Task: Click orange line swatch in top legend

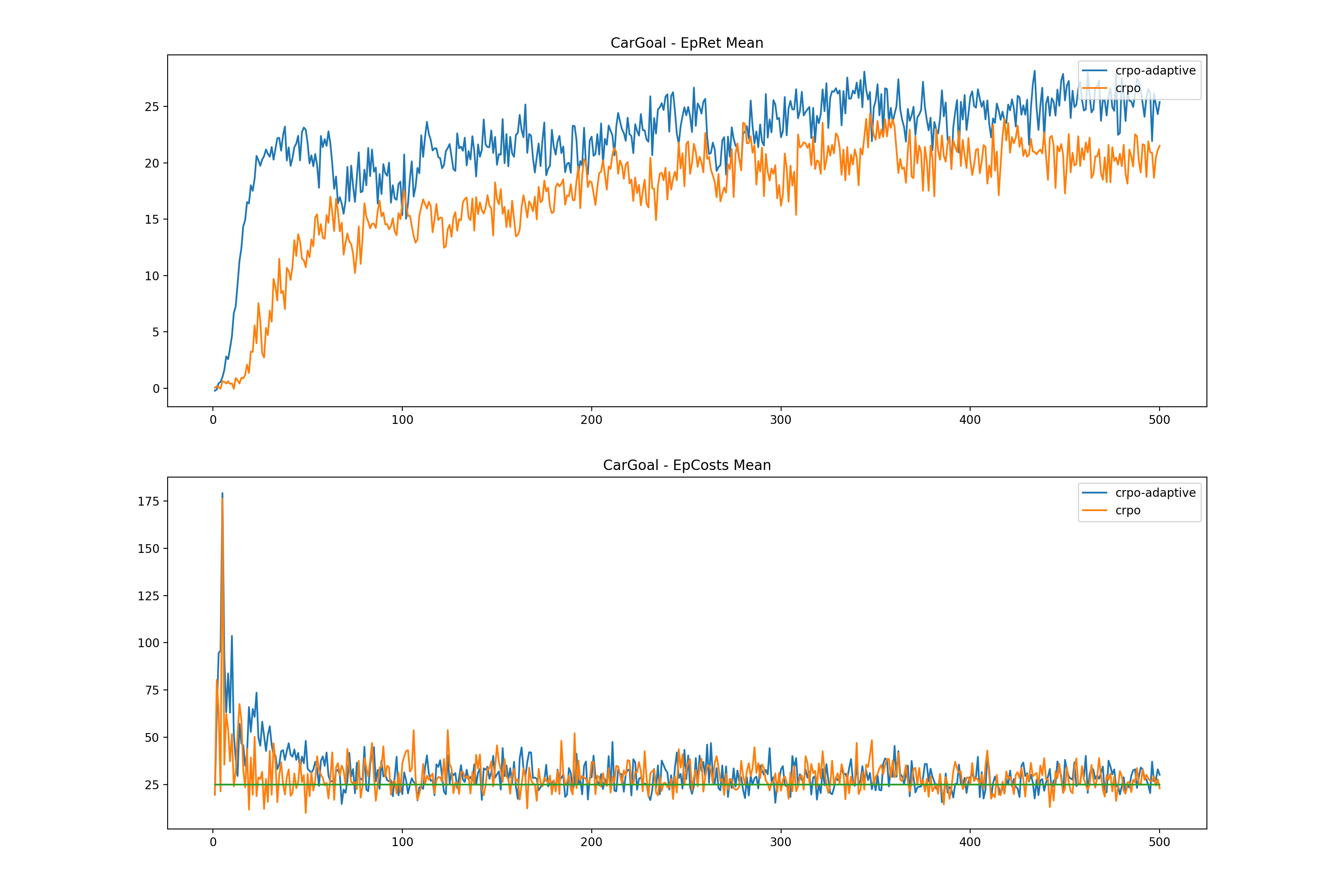Action: pyautogui.click(x=1095, y=88)
